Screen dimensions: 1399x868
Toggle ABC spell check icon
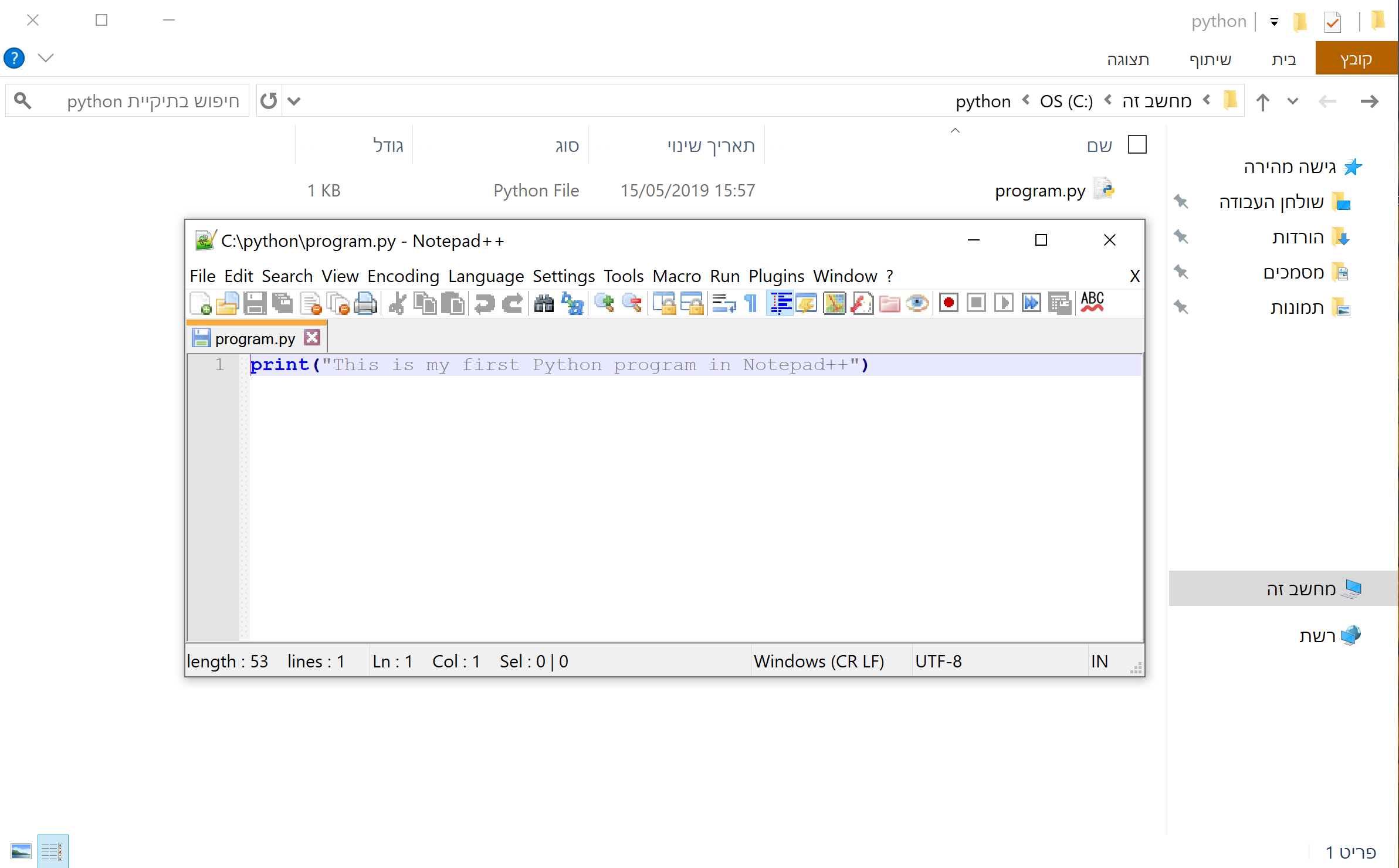(1092, 303)
